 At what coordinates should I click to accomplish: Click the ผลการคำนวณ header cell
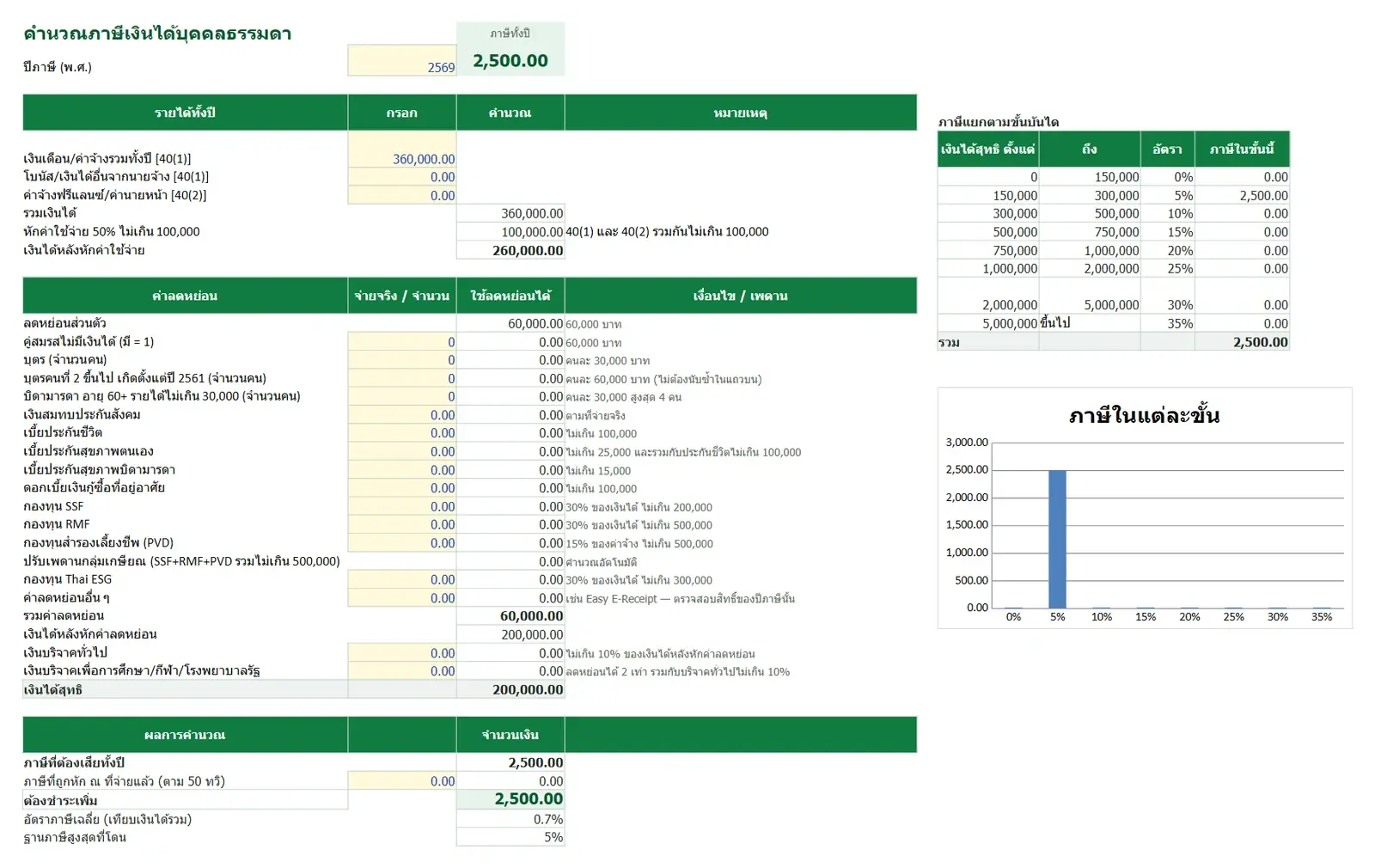pyautogui.click(x=185, y=735)
